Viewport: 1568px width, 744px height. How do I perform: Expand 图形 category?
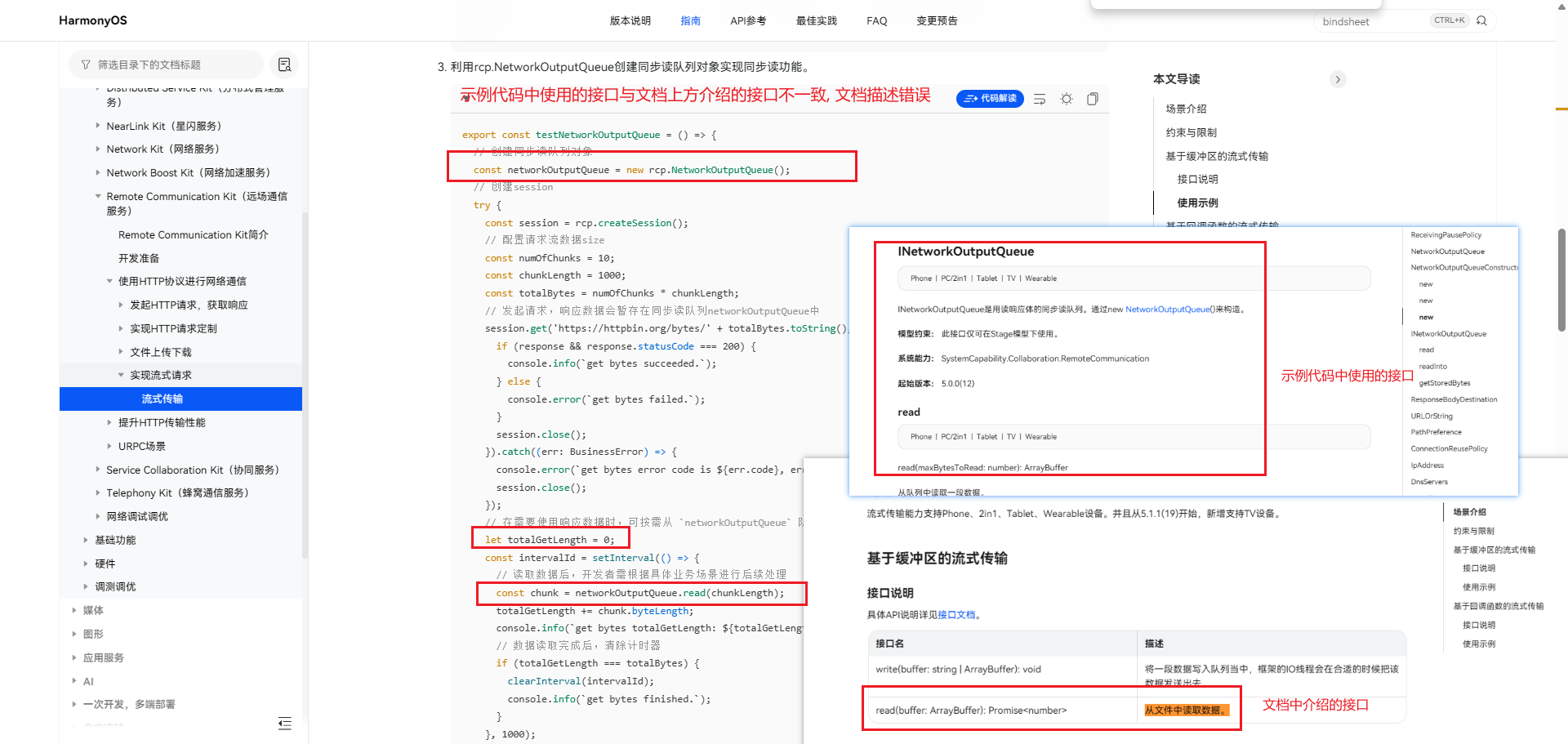coord(74,634)
